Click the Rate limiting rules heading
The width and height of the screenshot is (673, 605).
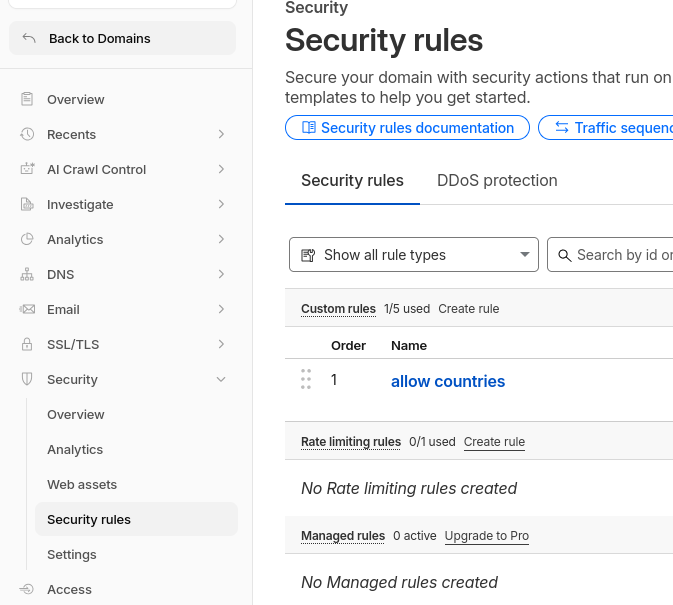click(351, 442)
